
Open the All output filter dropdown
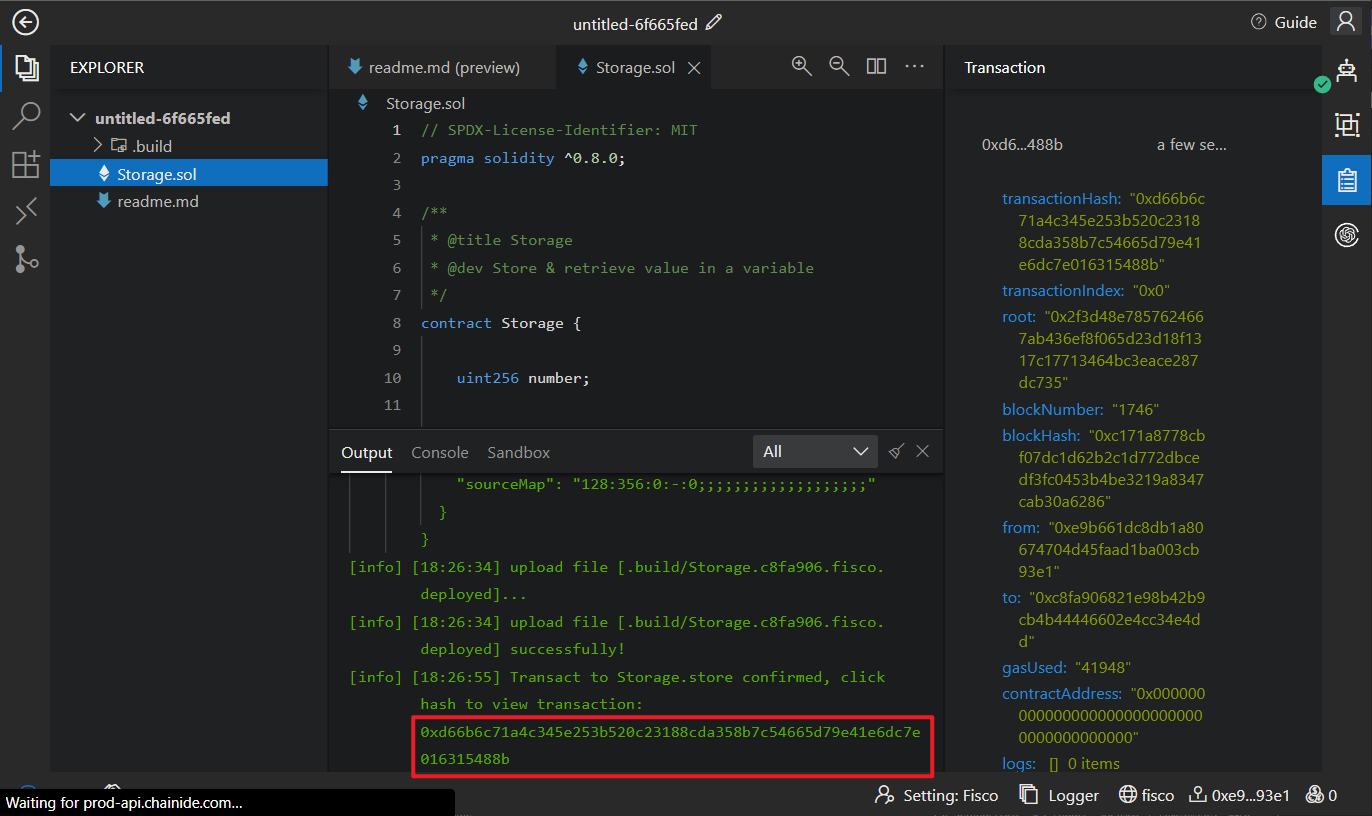[x=814, y=452]
